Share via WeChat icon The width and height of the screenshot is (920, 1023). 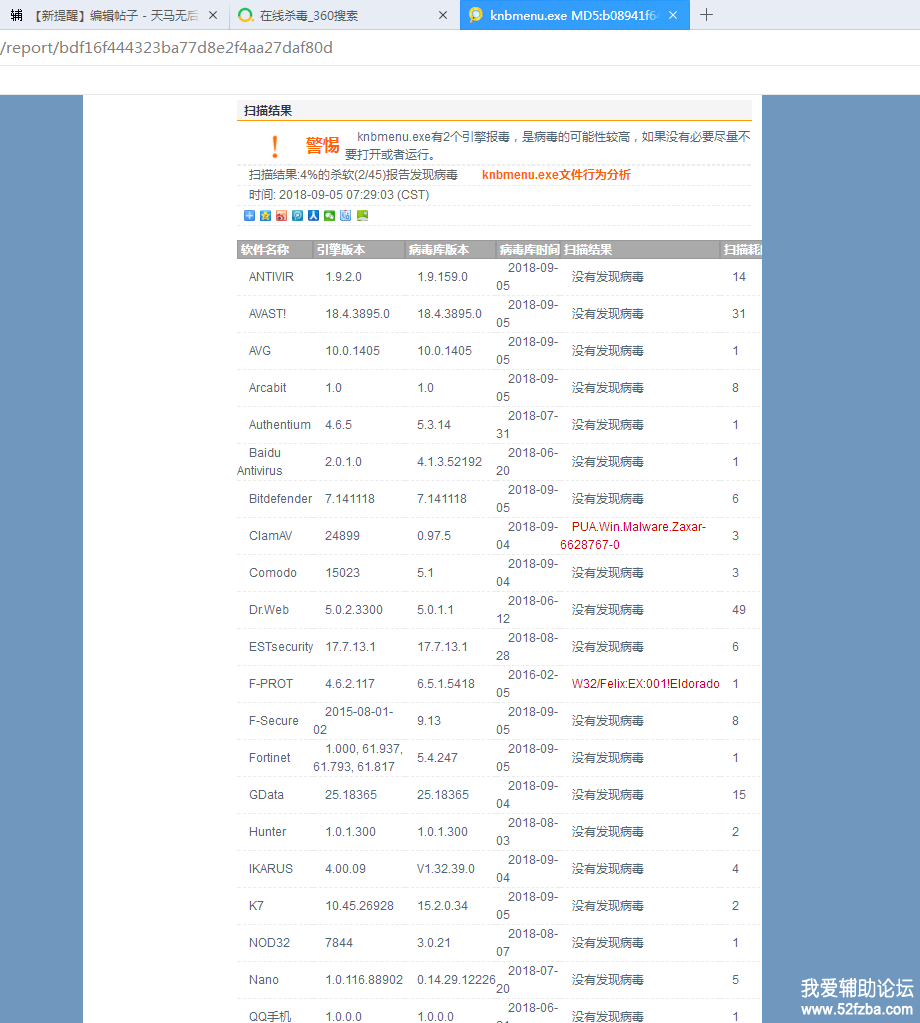click(x=330, y=215)
